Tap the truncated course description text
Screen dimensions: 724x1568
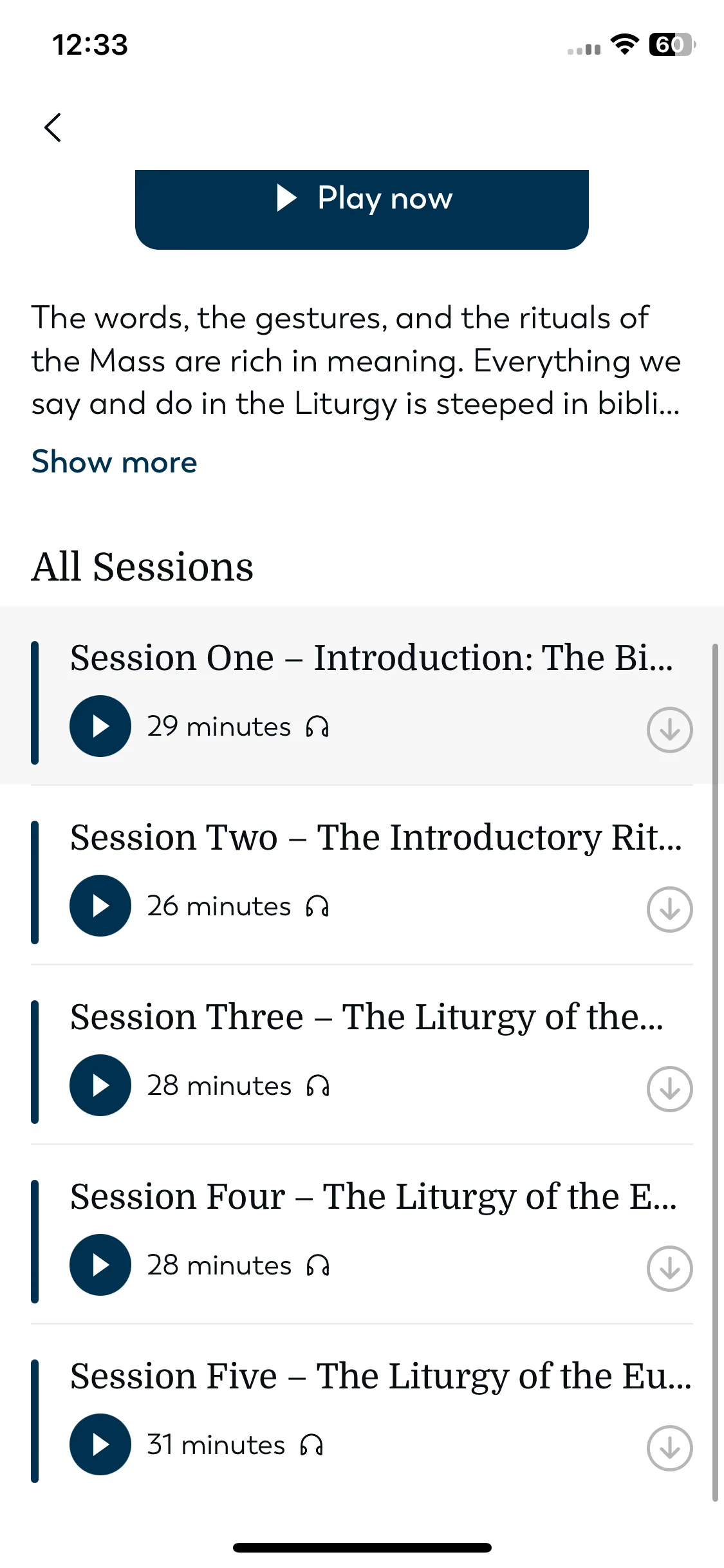356,361
